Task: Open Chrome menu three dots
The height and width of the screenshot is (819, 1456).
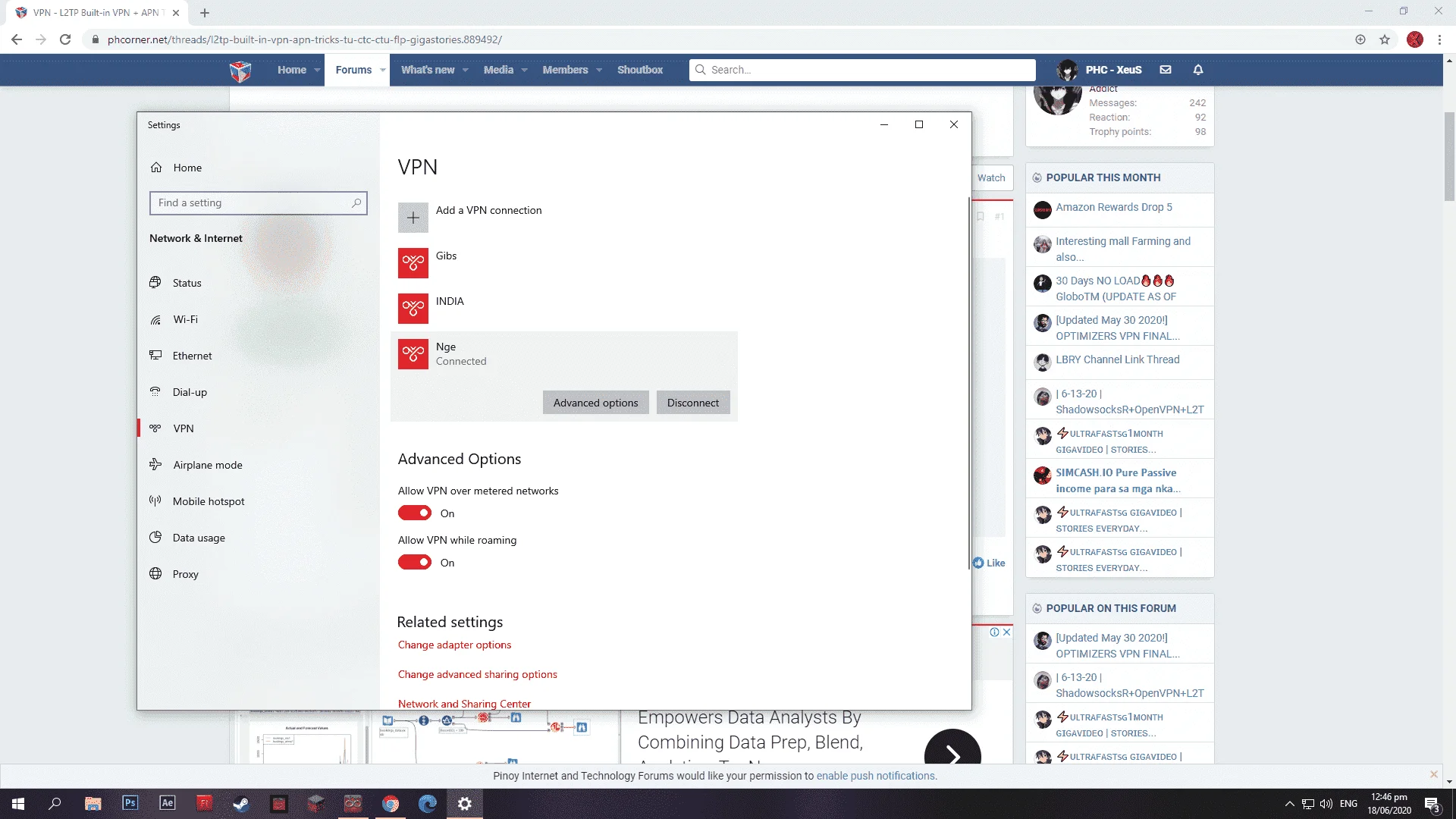Action: click(1439, 39)
